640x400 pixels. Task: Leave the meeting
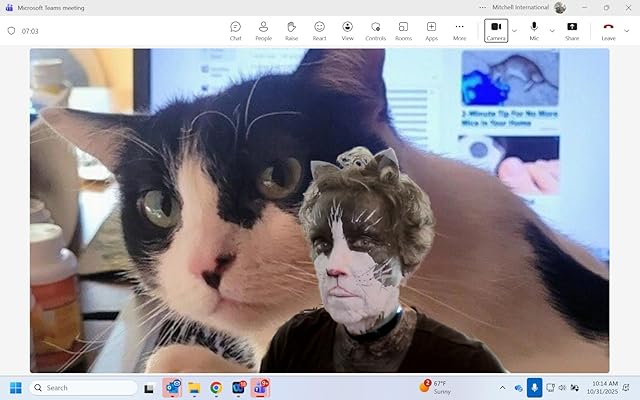click(608, 30)
